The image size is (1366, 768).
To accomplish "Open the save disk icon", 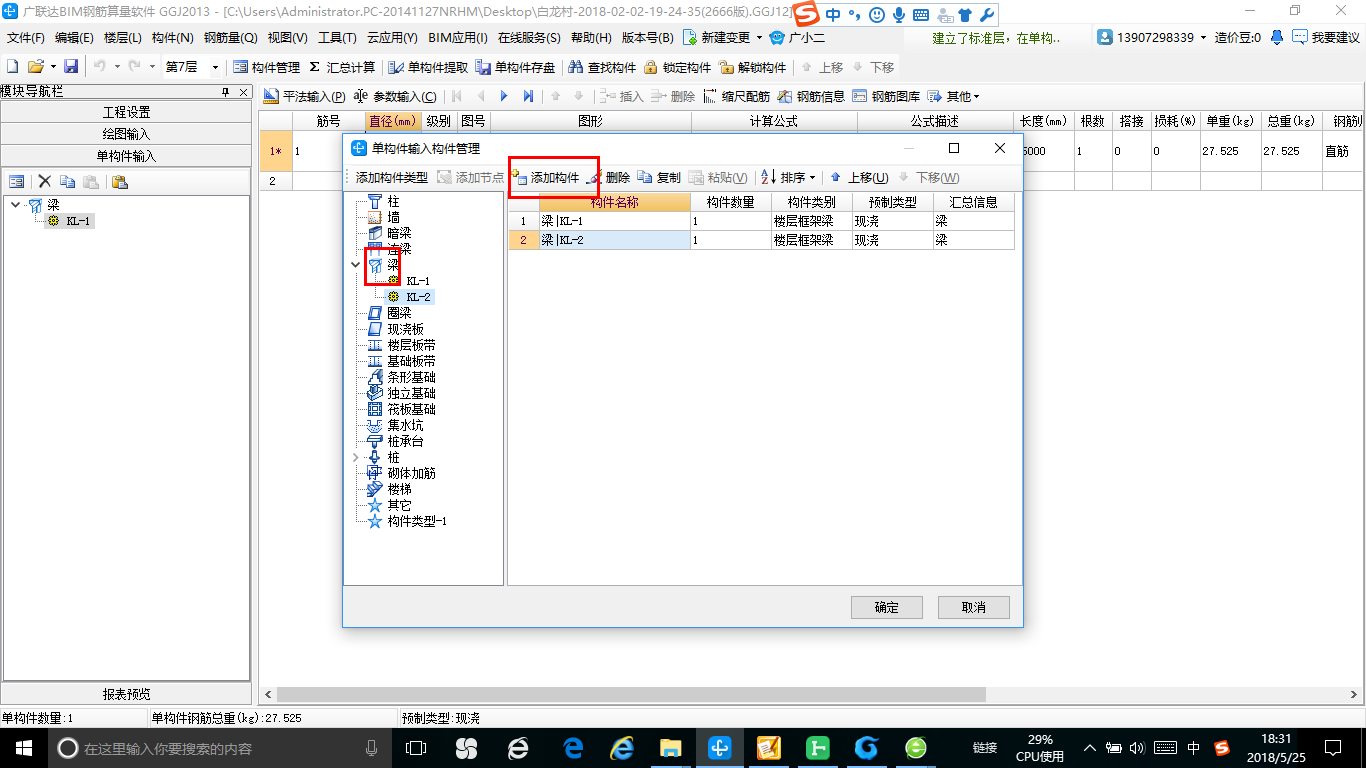I will (71, 67).
